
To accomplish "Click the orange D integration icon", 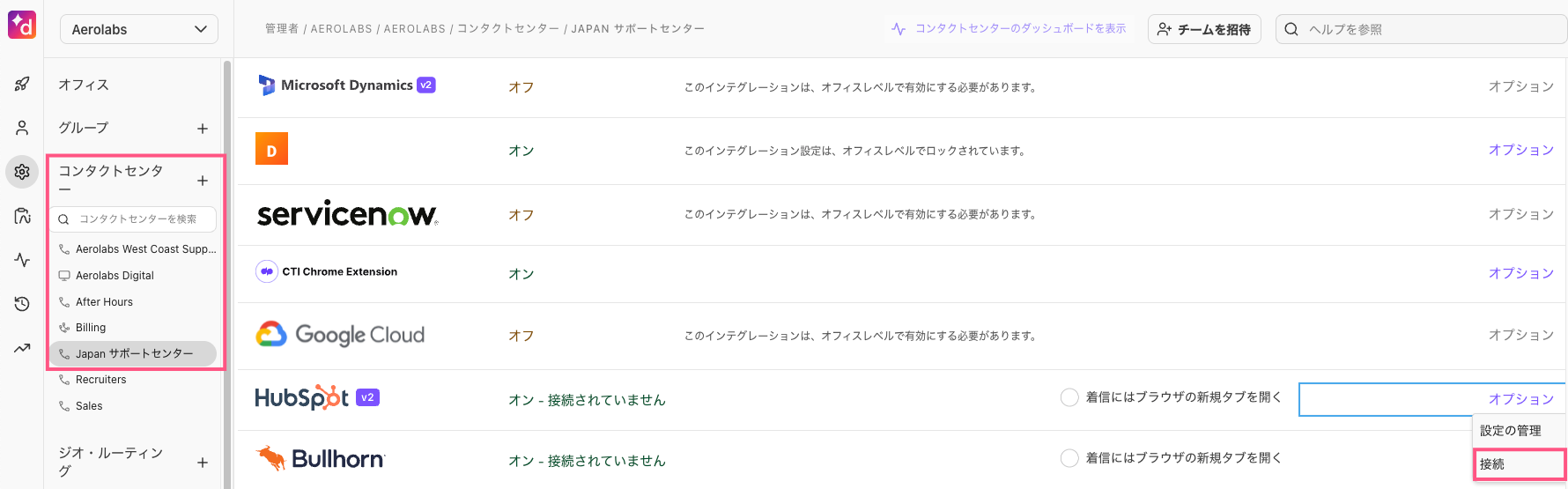I will click(271, 149).
